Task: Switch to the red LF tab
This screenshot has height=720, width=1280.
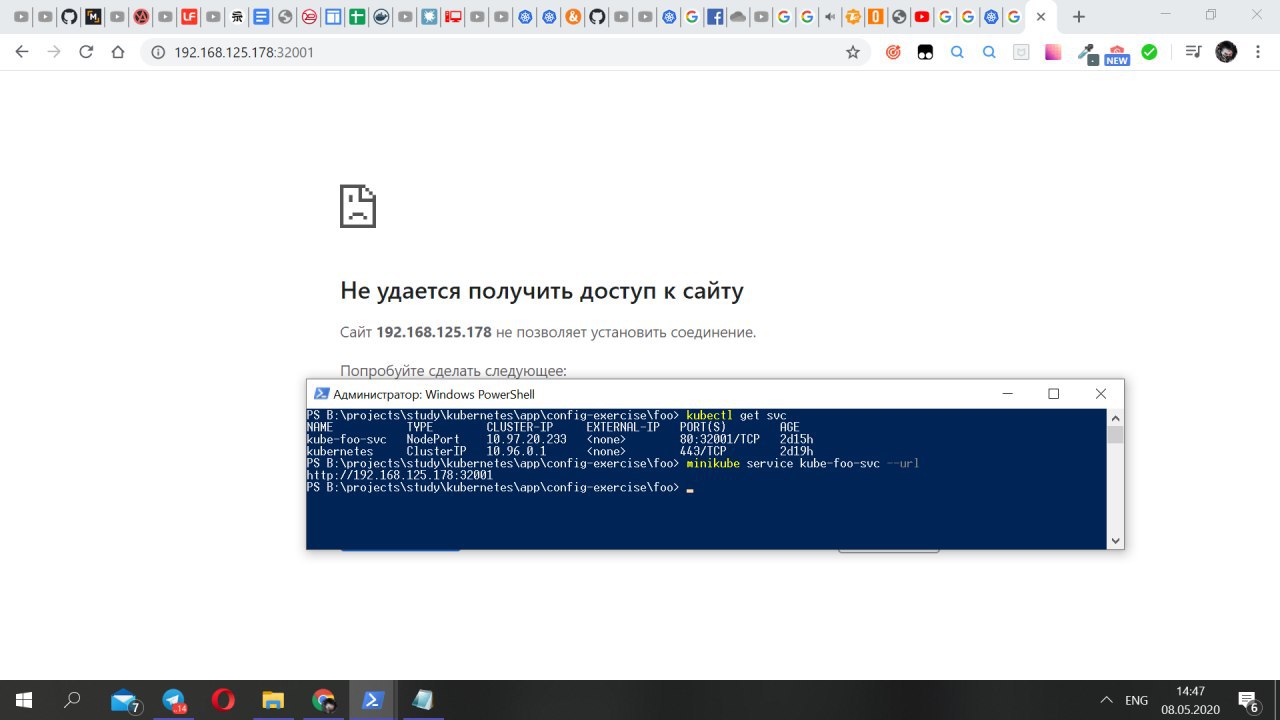Action: click(x=190, y=17)
